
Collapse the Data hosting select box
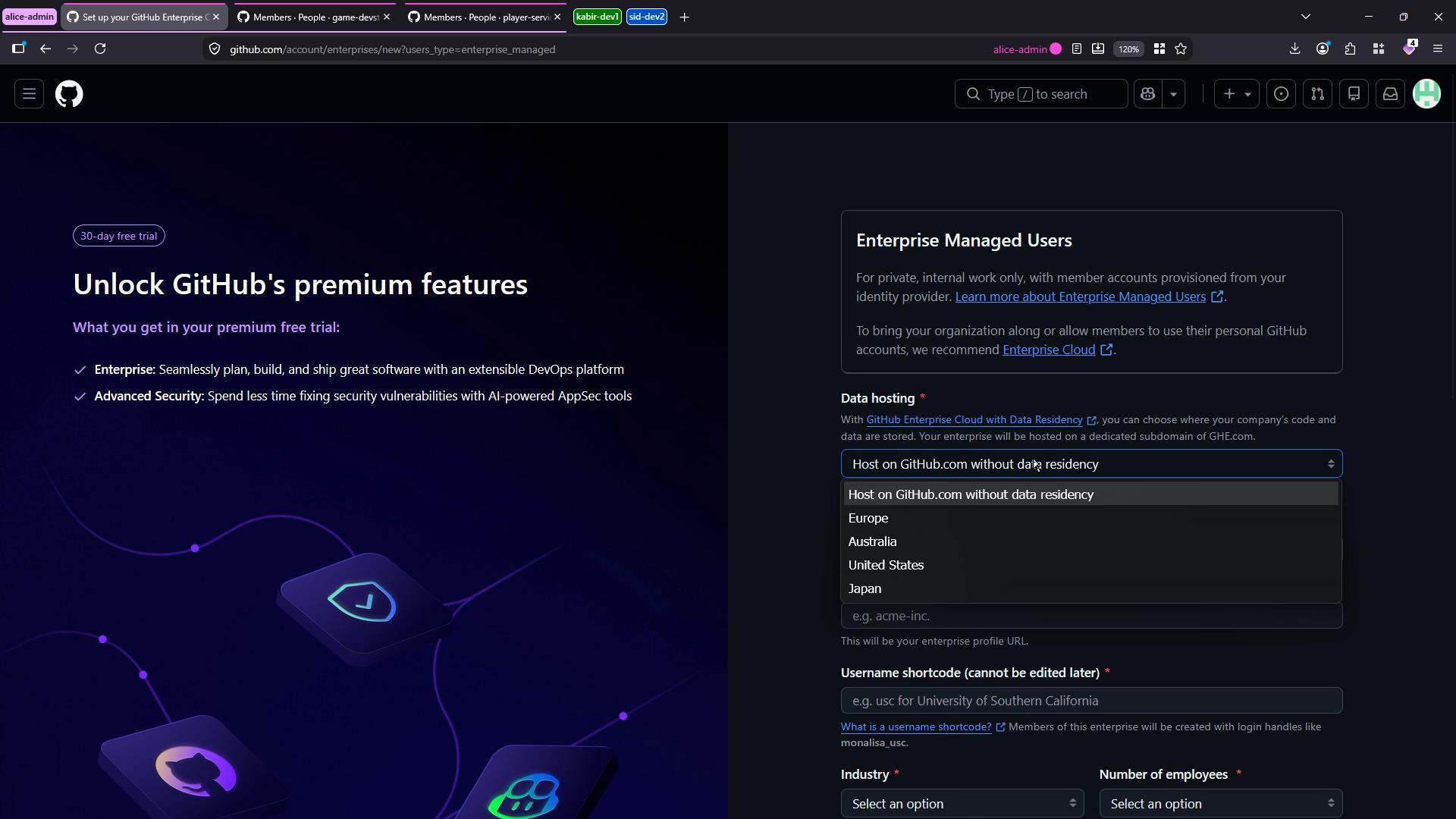(1091, 464)
